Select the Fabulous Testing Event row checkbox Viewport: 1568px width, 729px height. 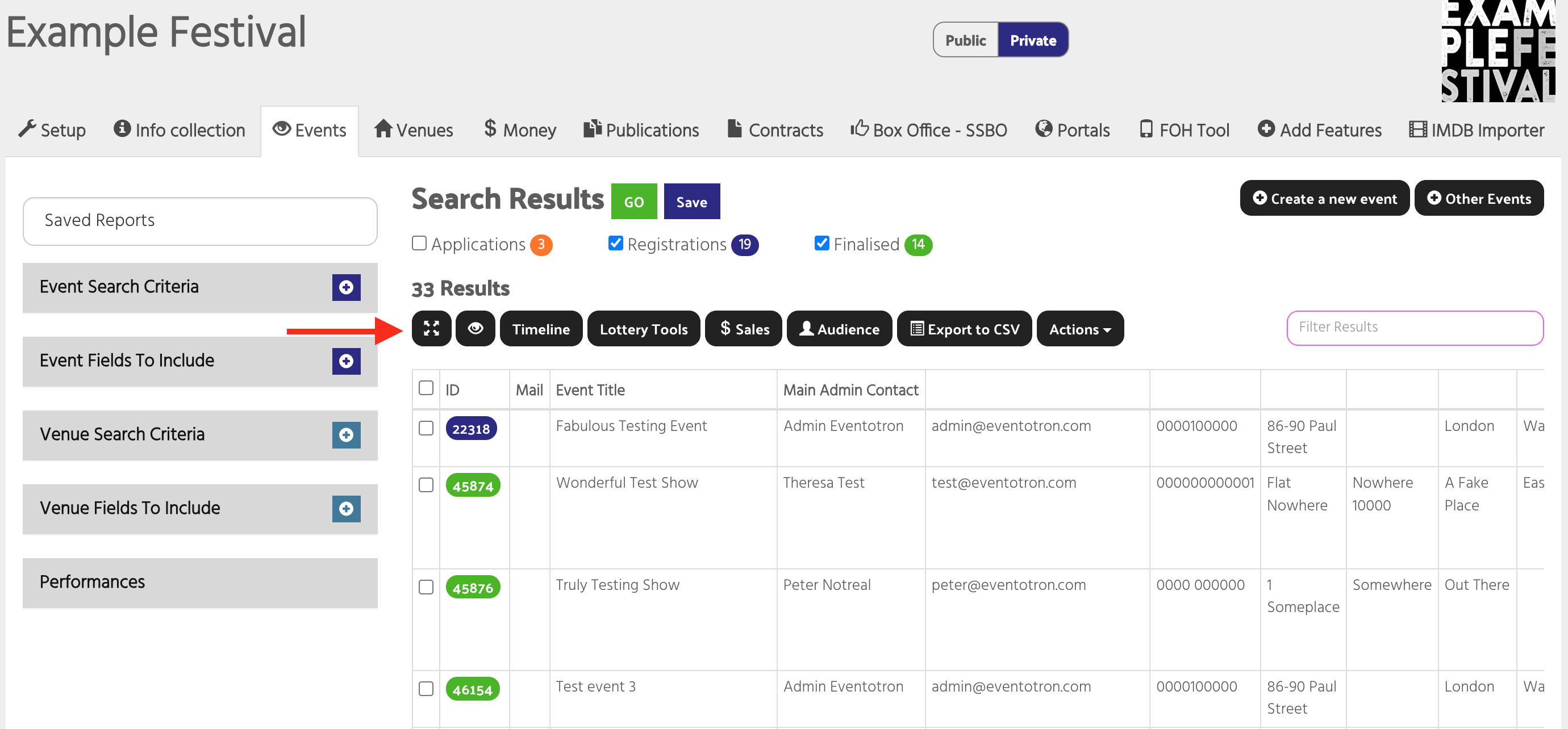[x=426, y=429]
